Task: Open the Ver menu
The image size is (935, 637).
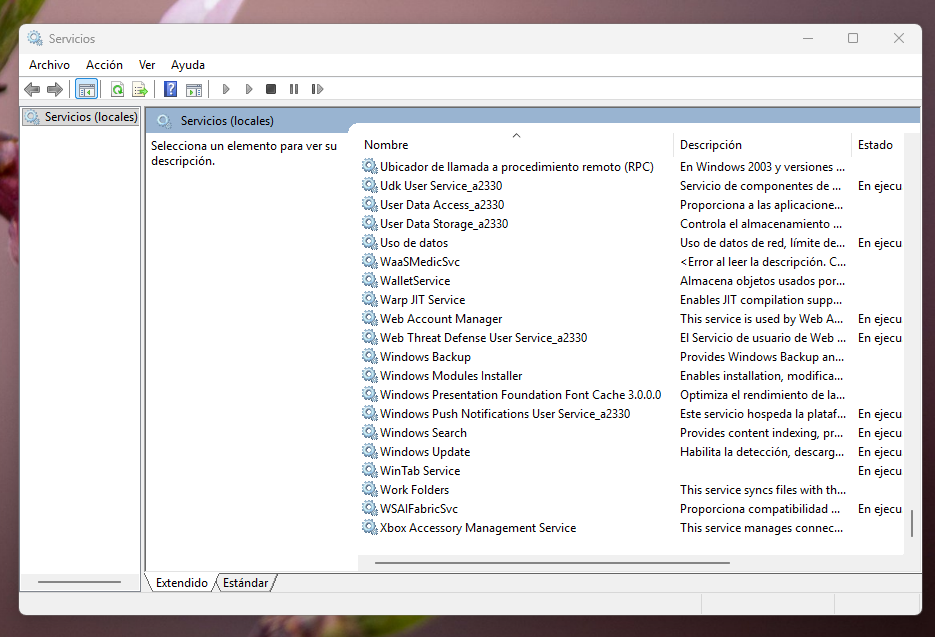Action: coord(147,64)
